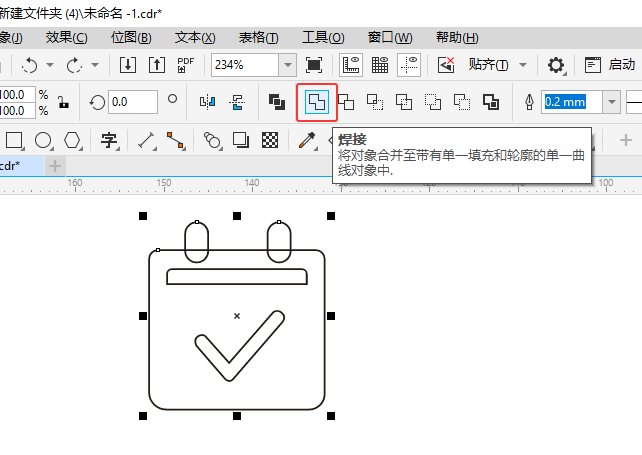Click the checkmark shape in drawing
The image size is (642, 455).
point(240,346)
